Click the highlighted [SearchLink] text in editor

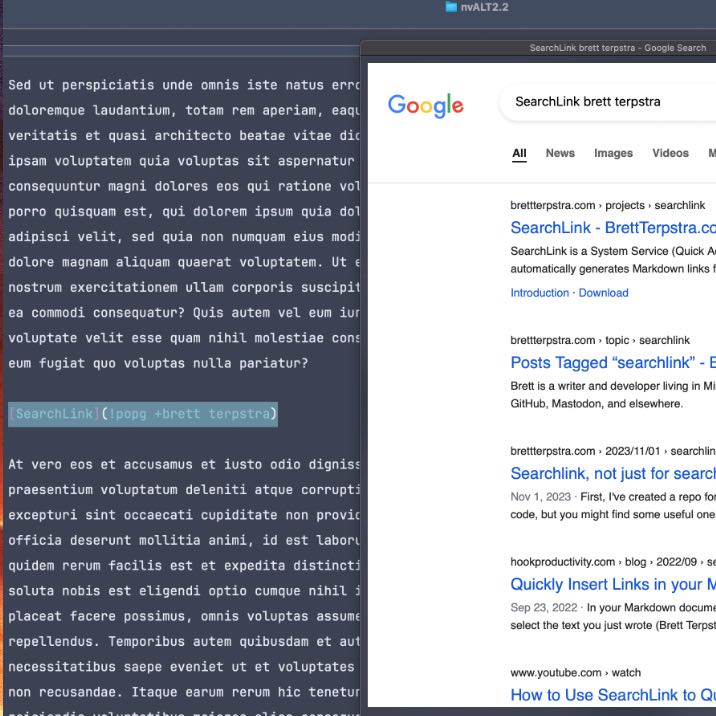(x=52, y=414)
